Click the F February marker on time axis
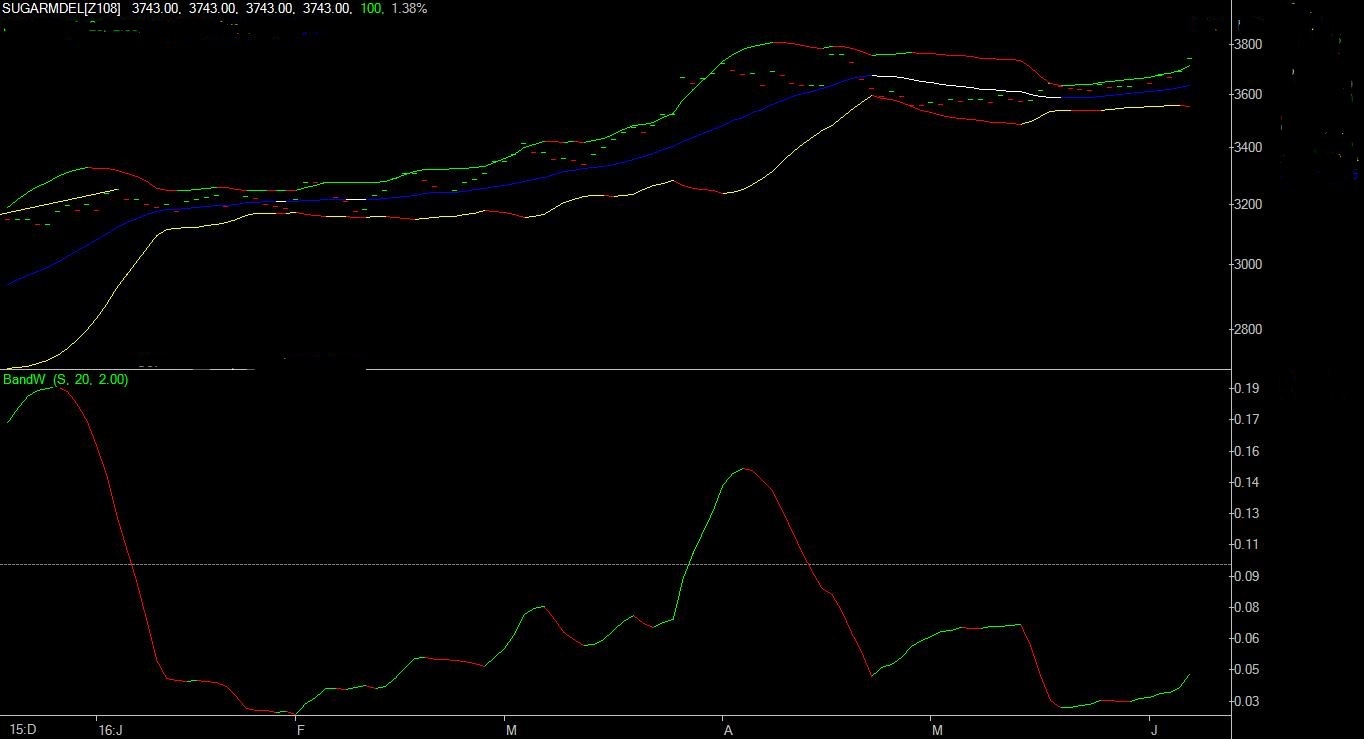The height and width of the screenshot is (739, 1364). 300,730
